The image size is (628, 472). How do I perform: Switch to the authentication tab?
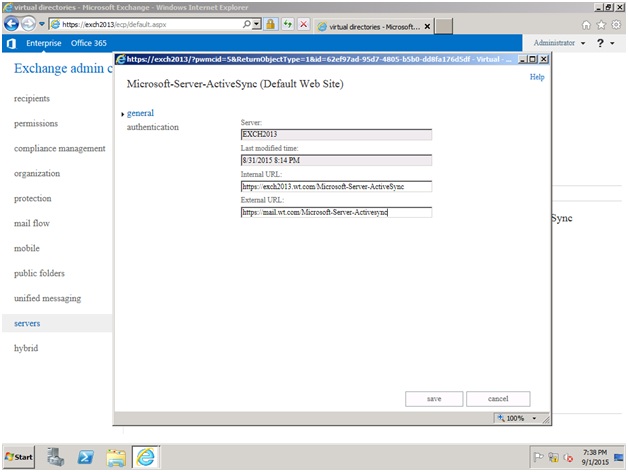(x=153, y=127)
